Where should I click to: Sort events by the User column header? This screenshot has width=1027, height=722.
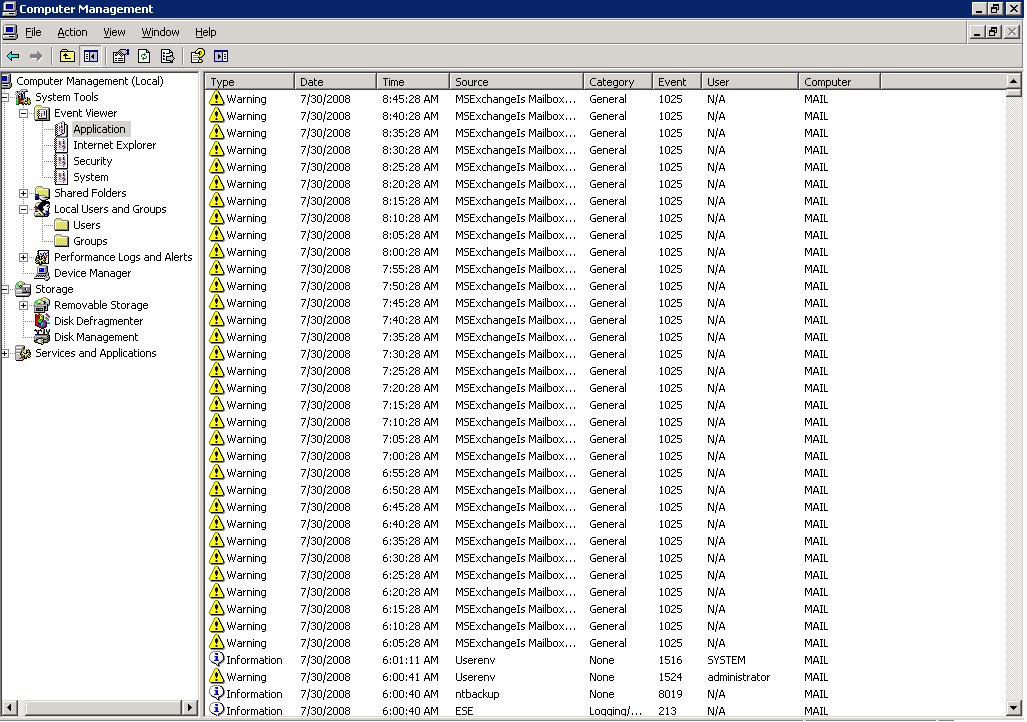coord(750,82)
